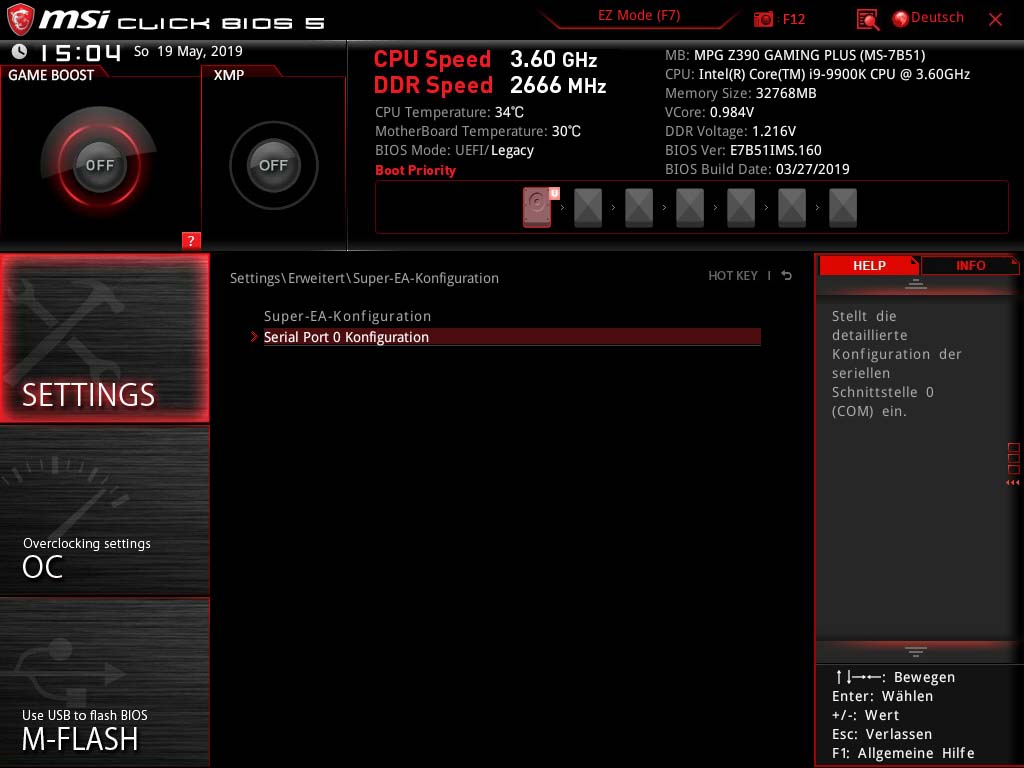Switch to EZ Mode (F7)
1024x768 pixels.
[639, 15]
